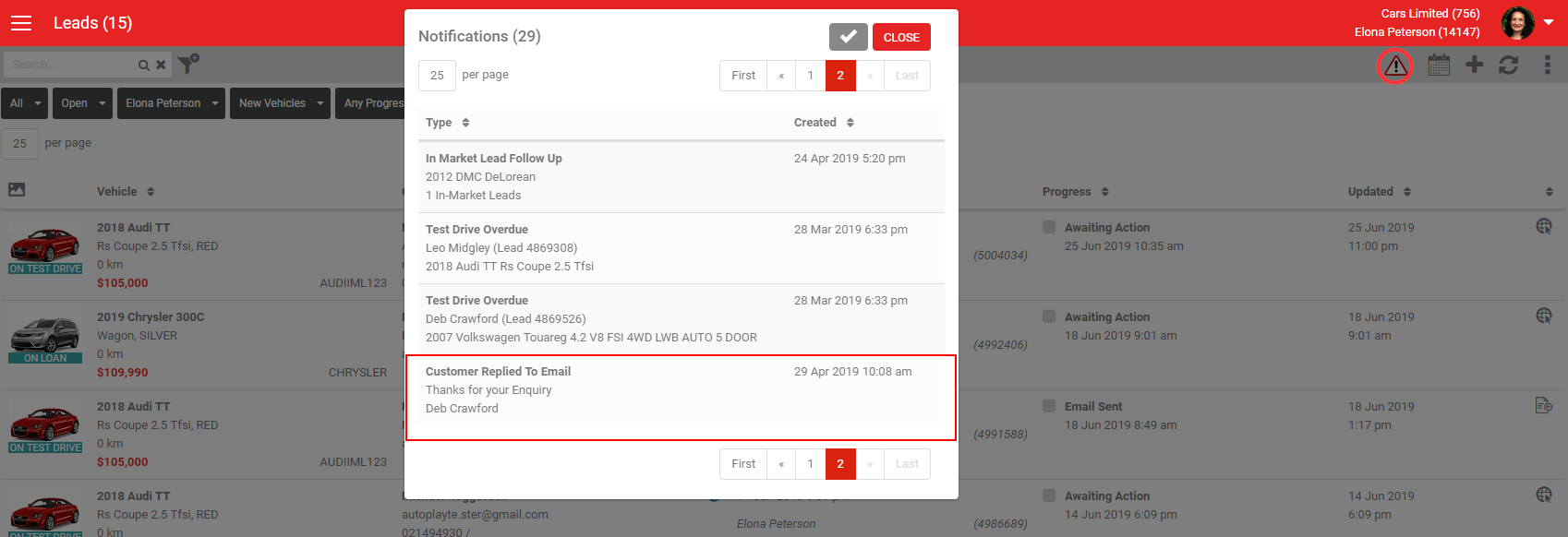Open globe icon on 18 Jun 9:01 am row

1544,316
